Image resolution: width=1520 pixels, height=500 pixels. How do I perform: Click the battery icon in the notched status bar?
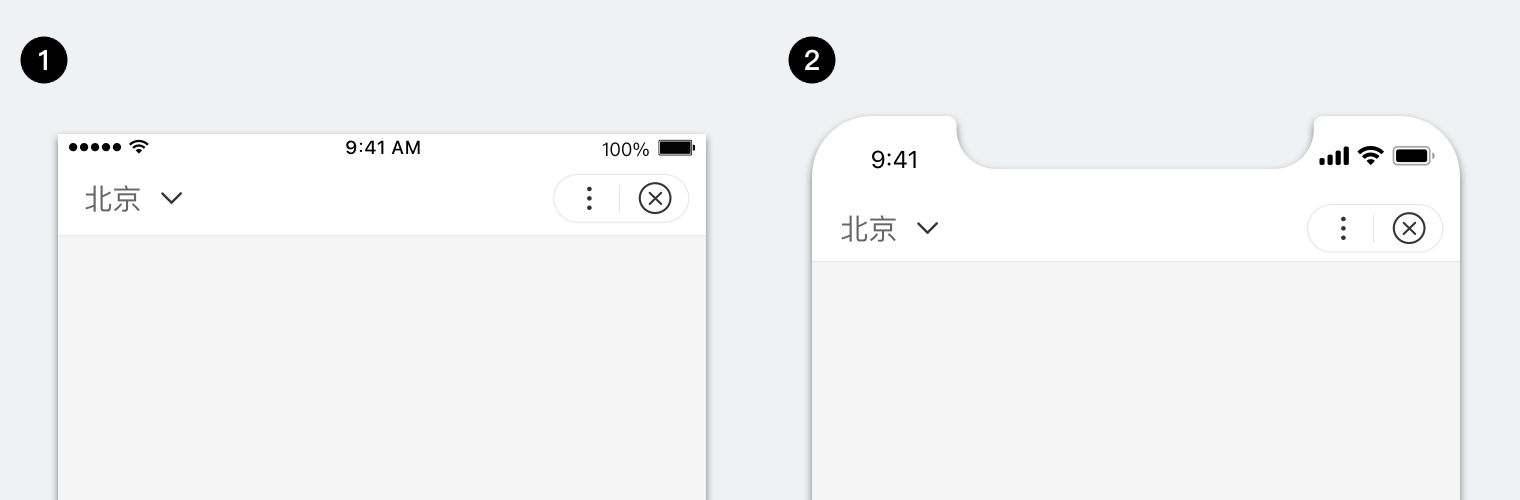pos(1413,156)
